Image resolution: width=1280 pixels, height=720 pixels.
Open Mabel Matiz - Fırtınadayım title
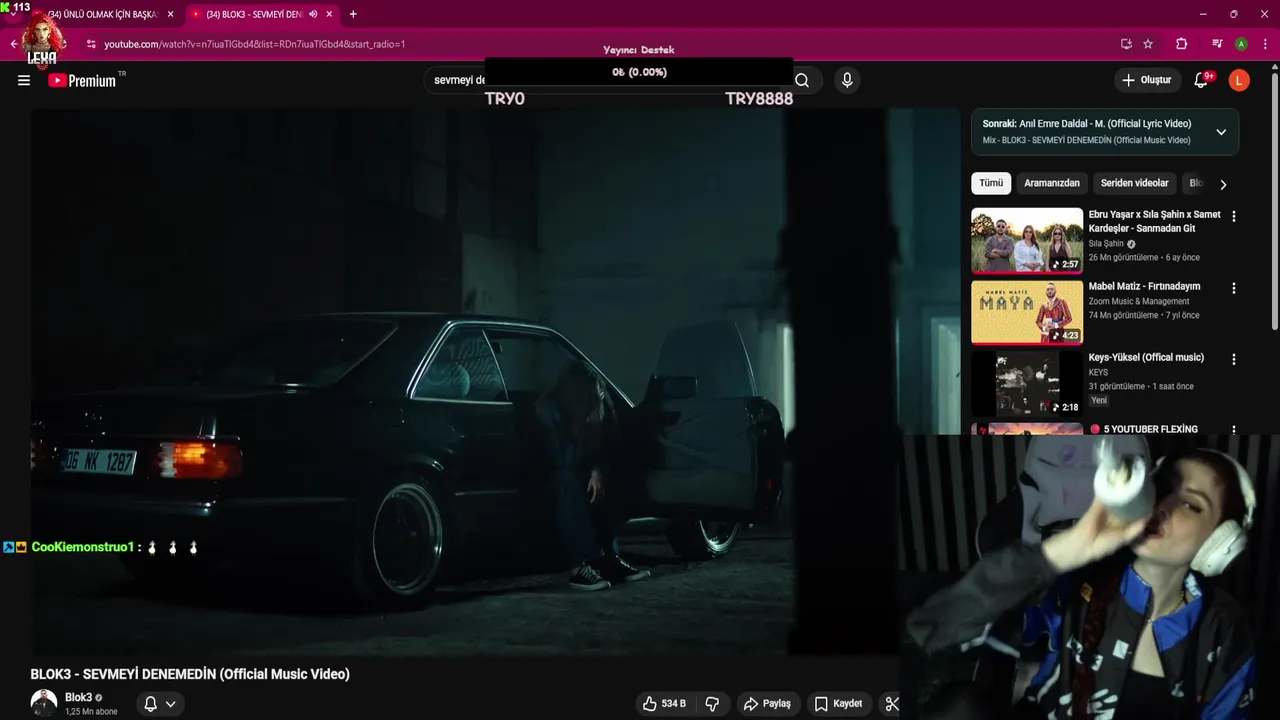[x=1144, y=286]
